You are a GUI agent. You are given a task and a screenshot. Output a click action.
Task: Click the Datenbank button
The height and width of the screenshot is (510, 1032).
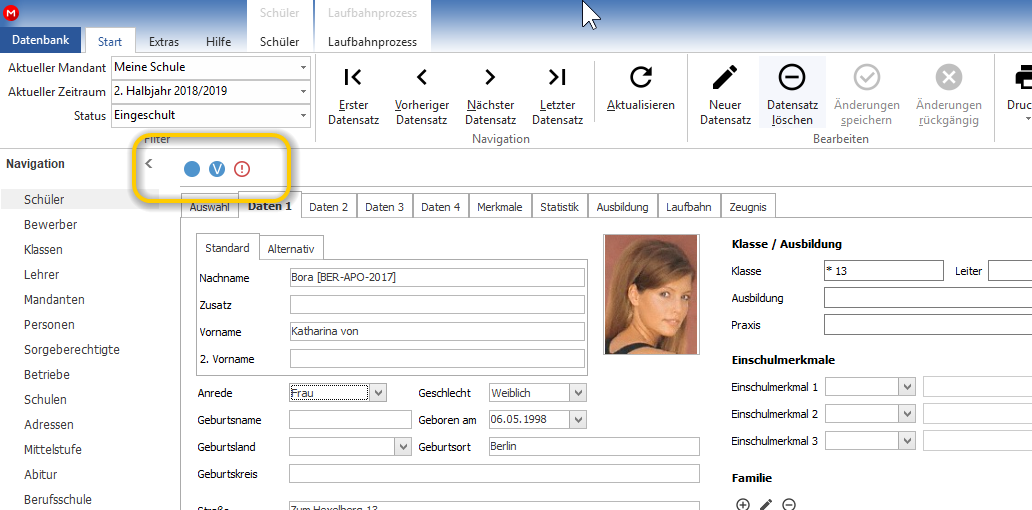point(41,40)
